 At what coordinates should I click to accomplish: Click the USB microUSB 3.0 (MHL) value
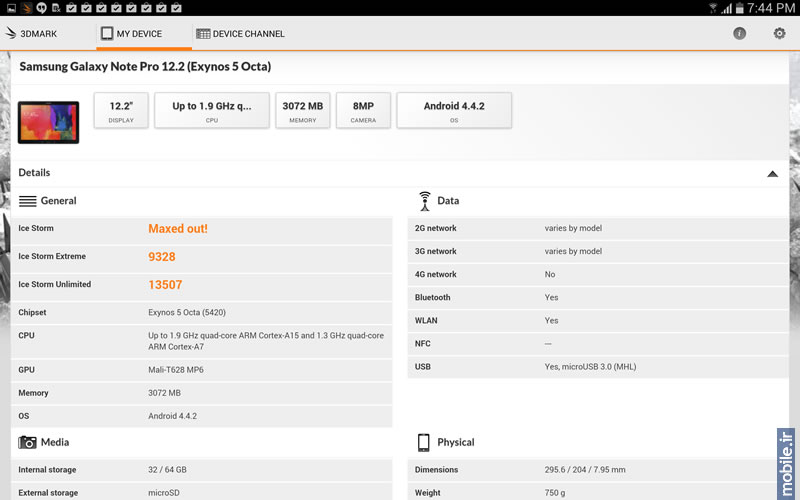tap(590, 366)
